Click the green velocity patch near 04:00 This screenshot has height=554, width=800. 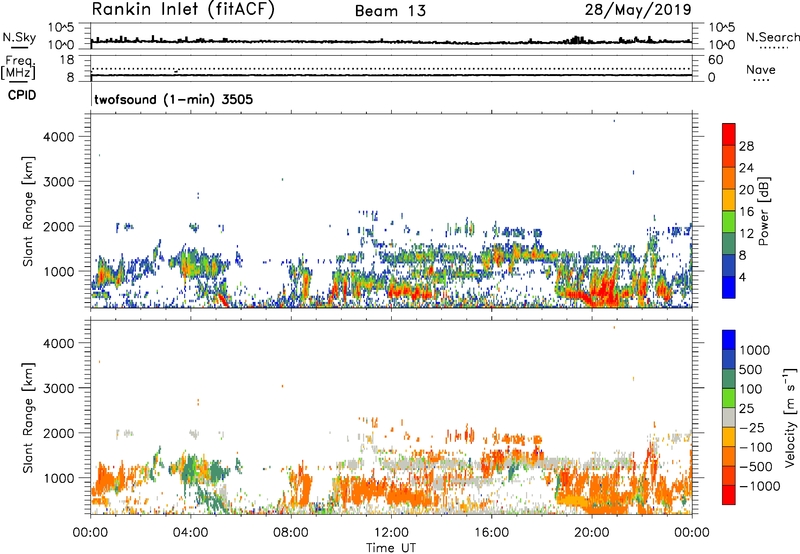[x=191, y=468]
